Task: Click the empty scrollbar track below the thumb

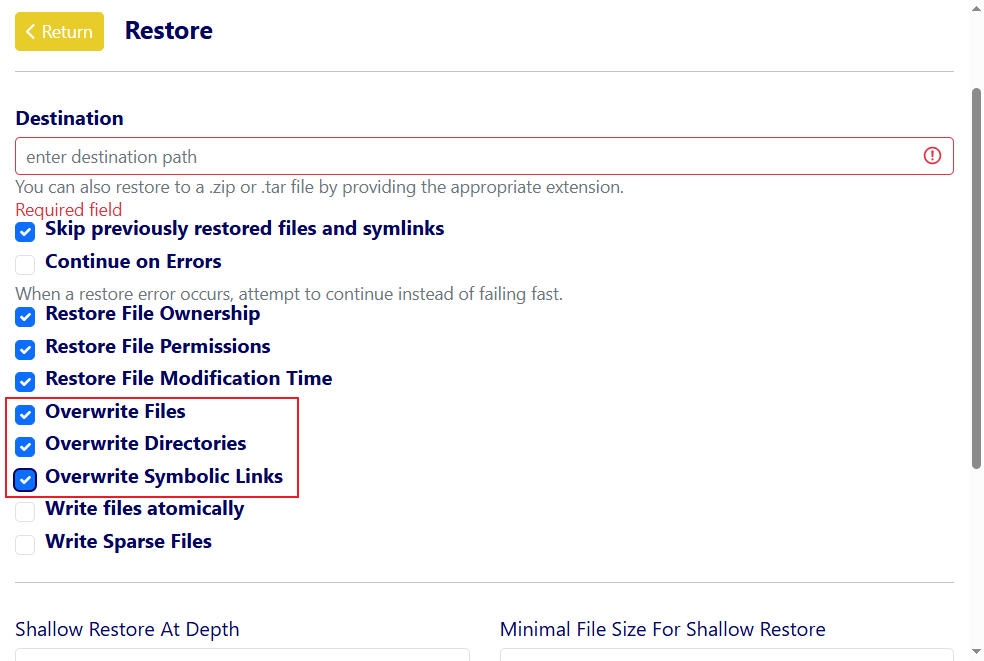Action: (x=976, y=560)
